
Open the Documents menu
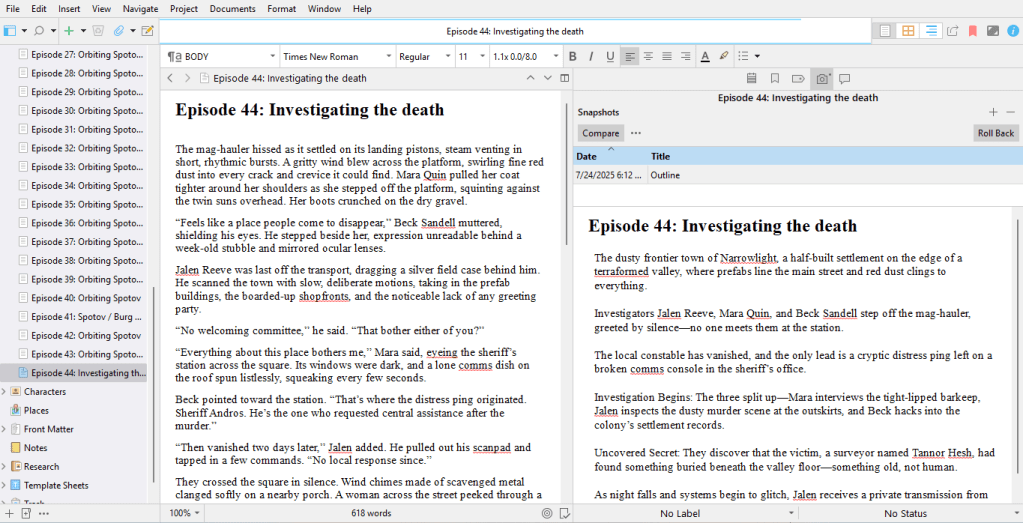(x=232, y=8)
